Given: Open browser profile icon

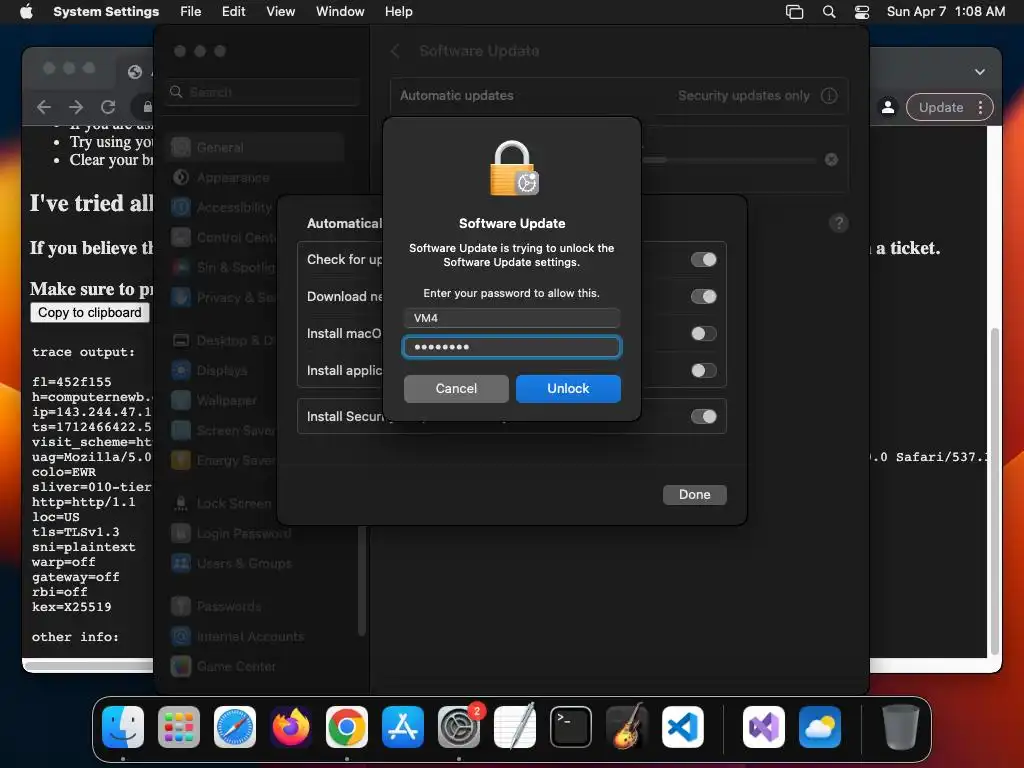Looking at the screenshot, I should coord(888,108).
